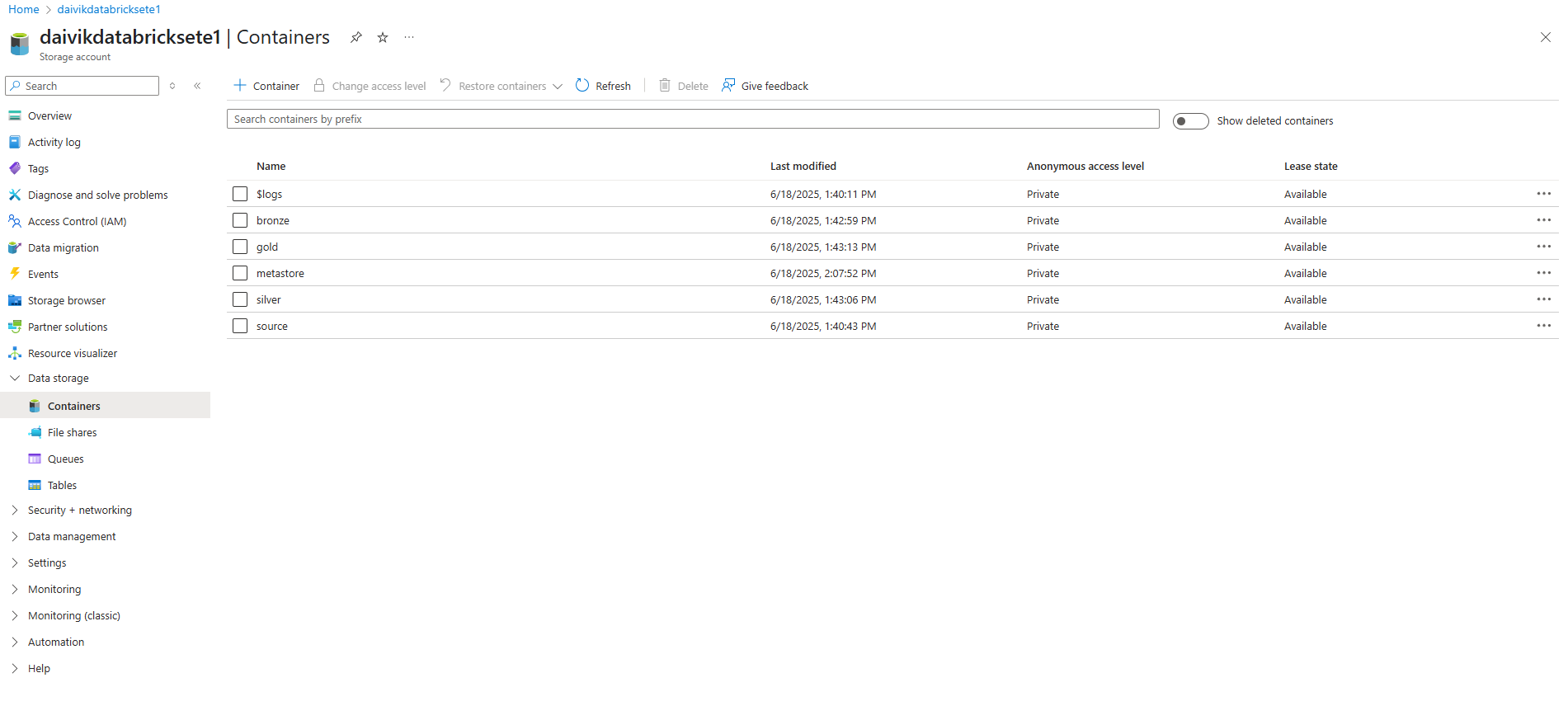
Task: Expand the Monitoring section
Action: (x=15, y=589)
